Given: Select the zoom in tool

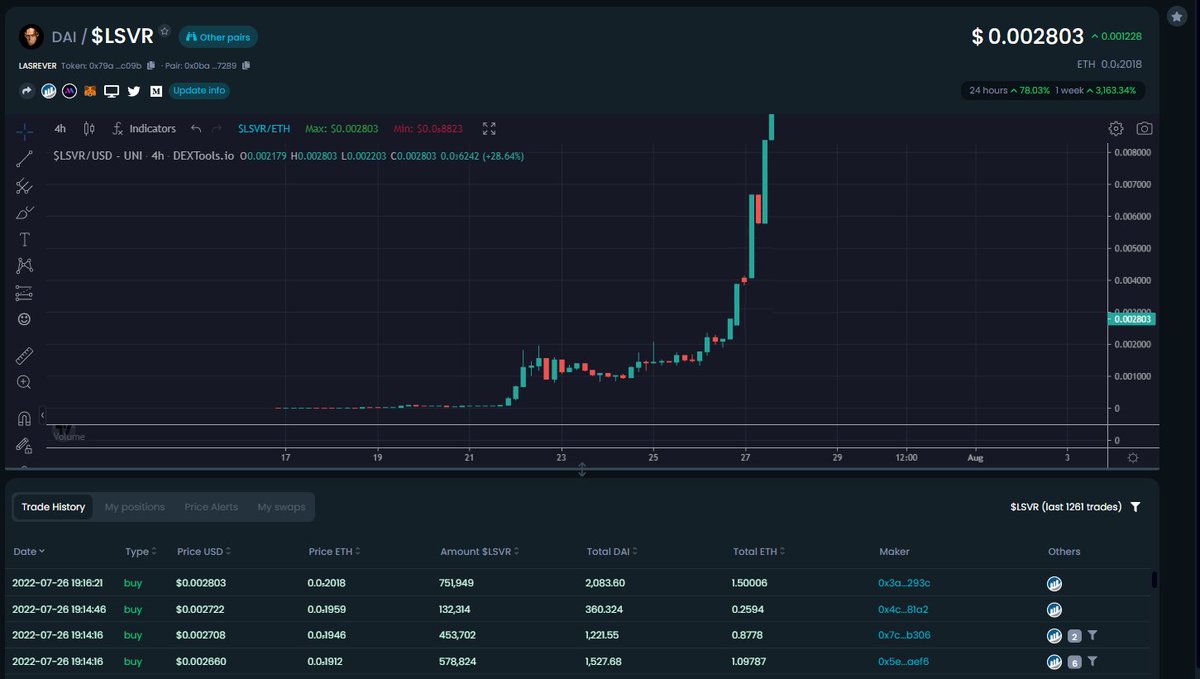Looking at the screenshot, I should click(25, 382).
